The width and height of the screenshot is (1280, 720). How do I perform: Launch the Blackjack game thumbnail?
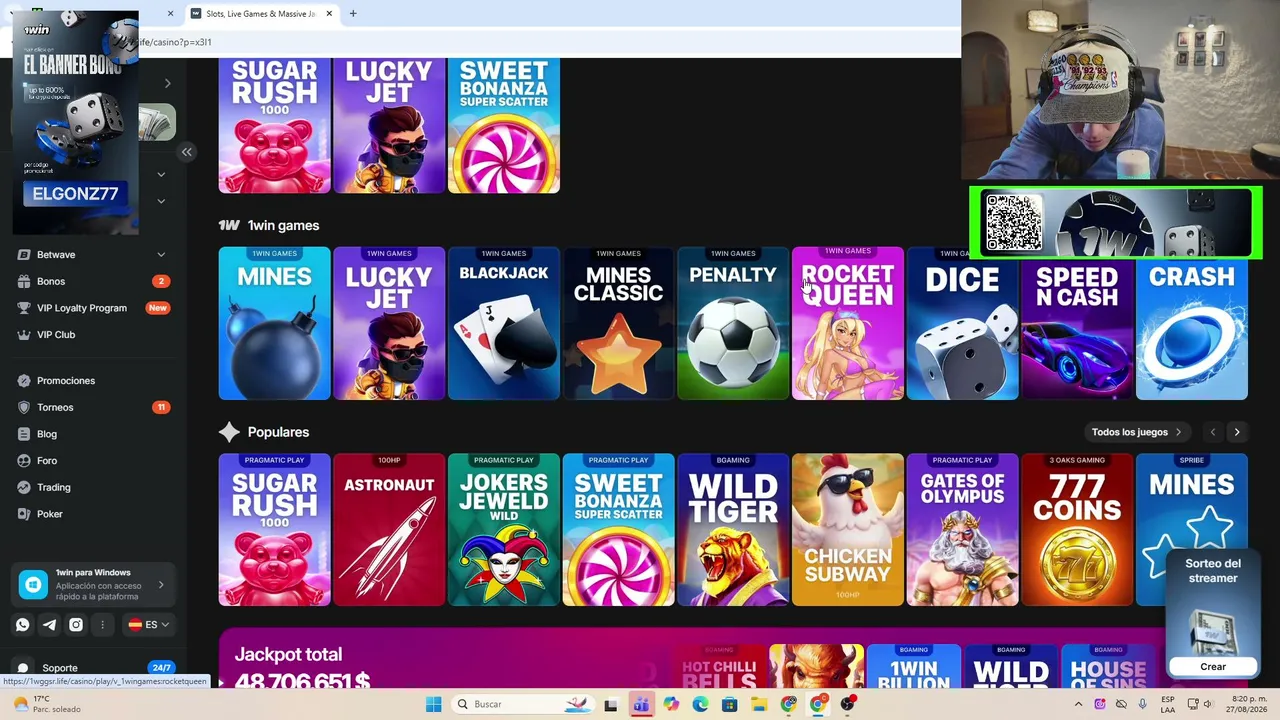point(504,323)
